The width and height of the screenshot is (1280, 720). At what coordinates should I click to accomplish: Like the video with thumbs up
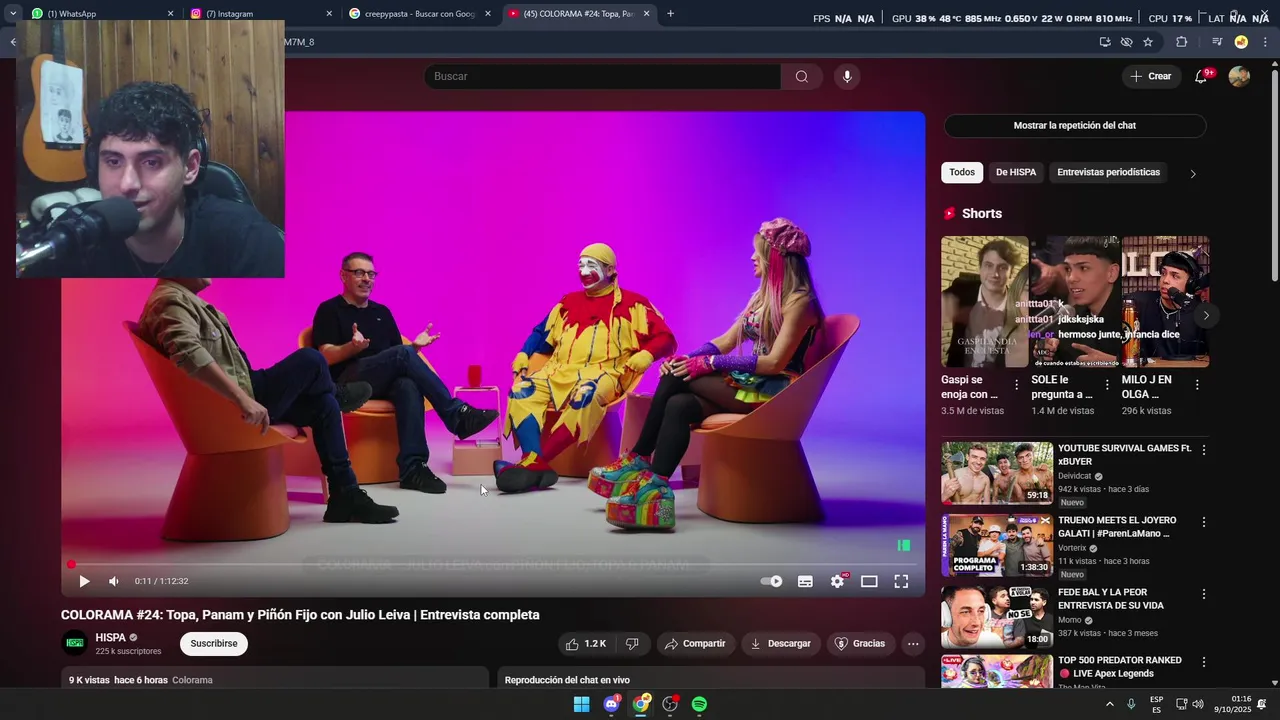(587, 644)
